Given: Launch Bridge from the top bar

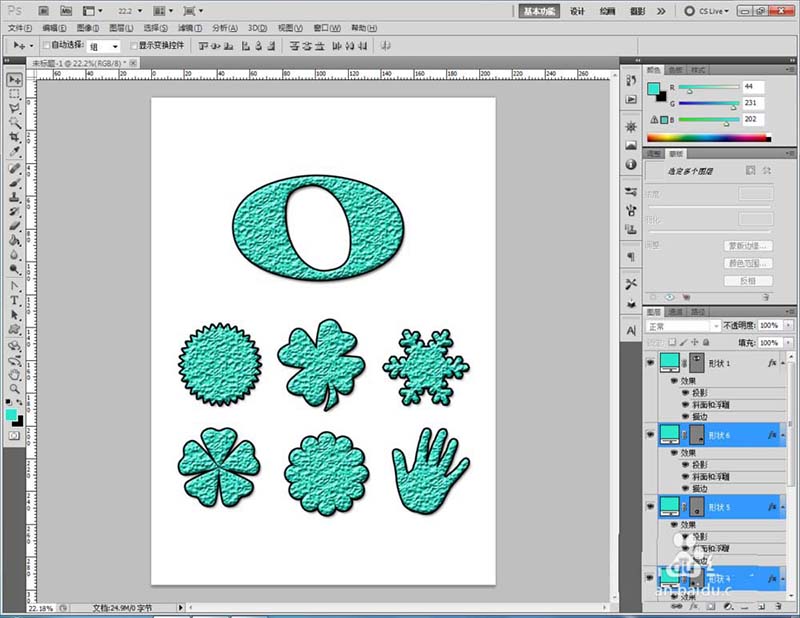Looking at the screenshot, I should [44, 10].
